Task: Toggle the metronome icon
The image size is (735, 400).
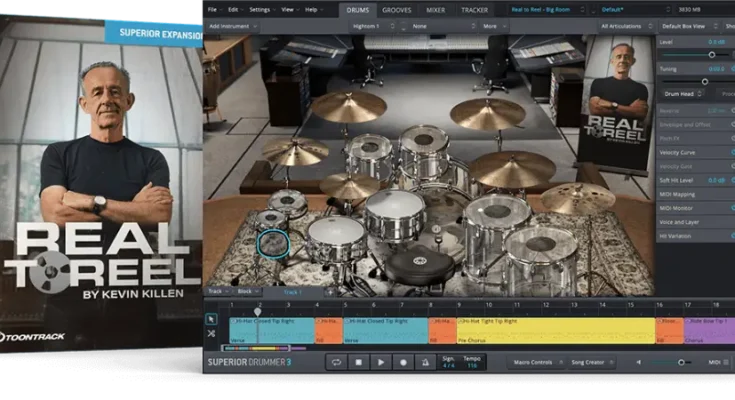Action: click(x=425, y=362)
